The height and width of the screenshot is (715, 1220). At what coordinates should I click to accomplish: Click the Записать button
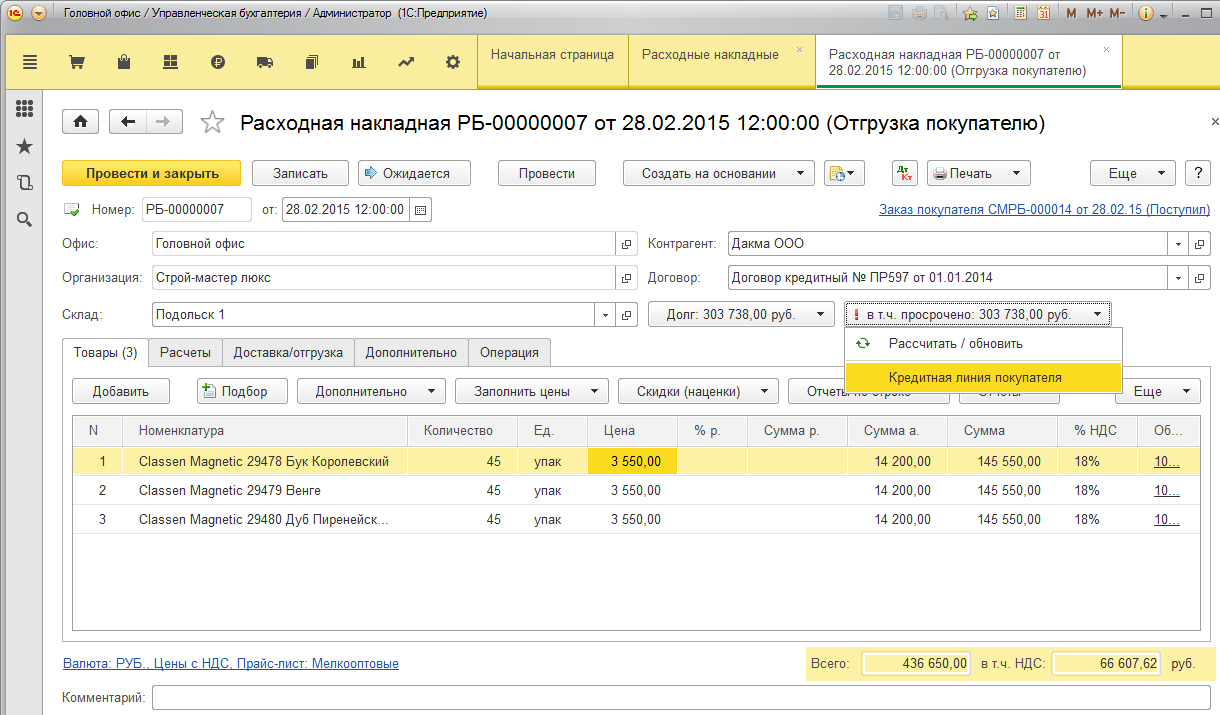click(300, 173)
